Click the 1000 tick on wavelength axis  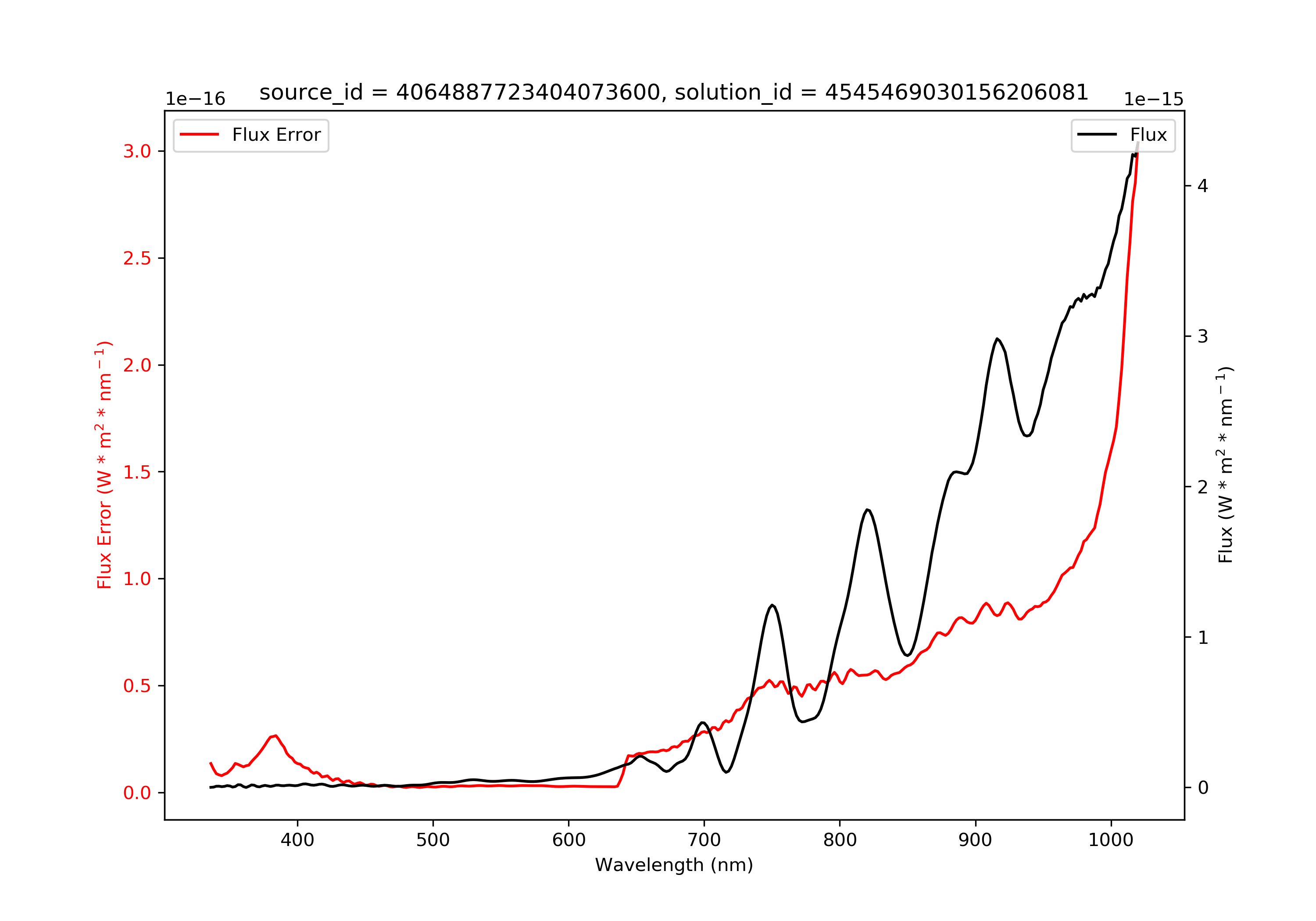pos(1111,840)
